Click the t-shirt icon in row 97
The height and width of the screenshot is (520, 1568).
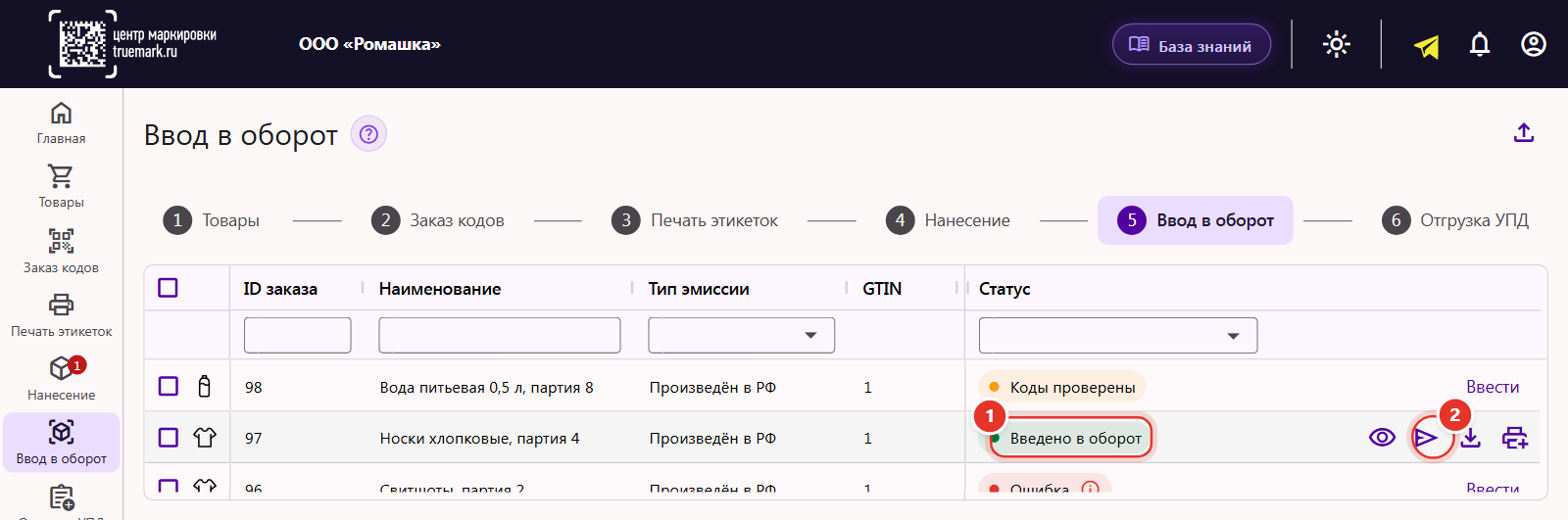tap(204, 437)
